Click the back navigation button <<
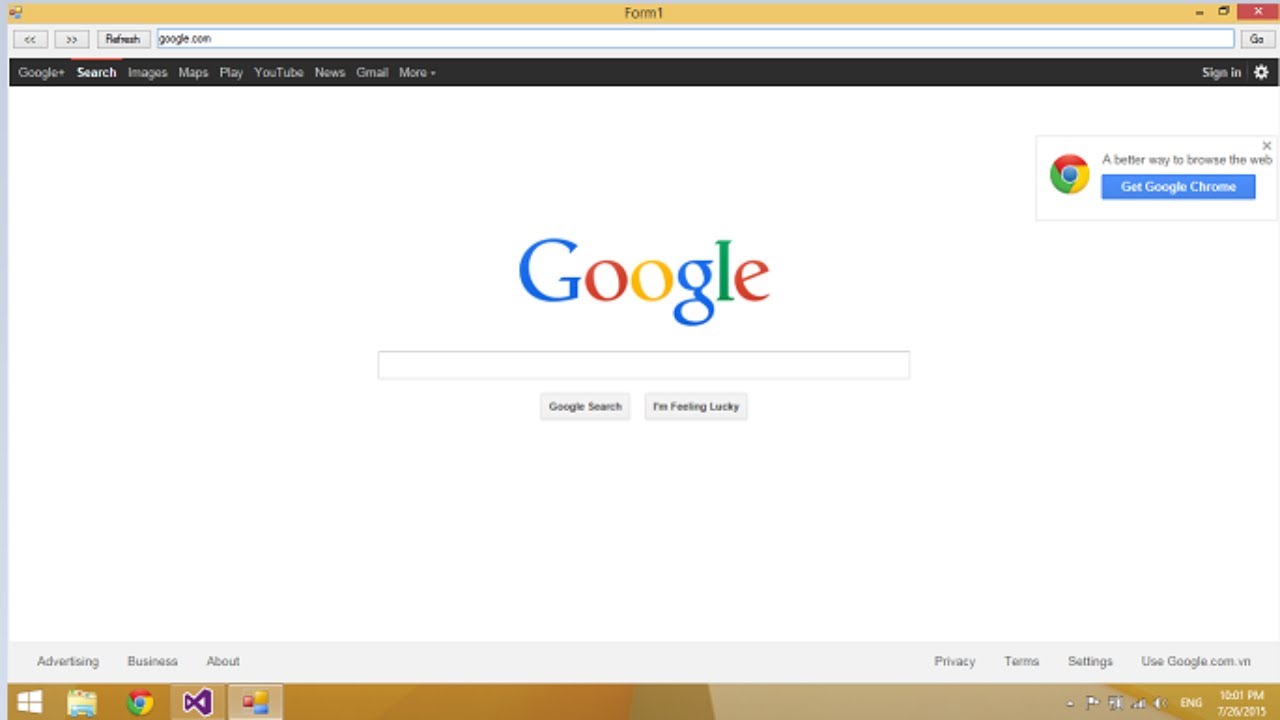 (30, 39)
